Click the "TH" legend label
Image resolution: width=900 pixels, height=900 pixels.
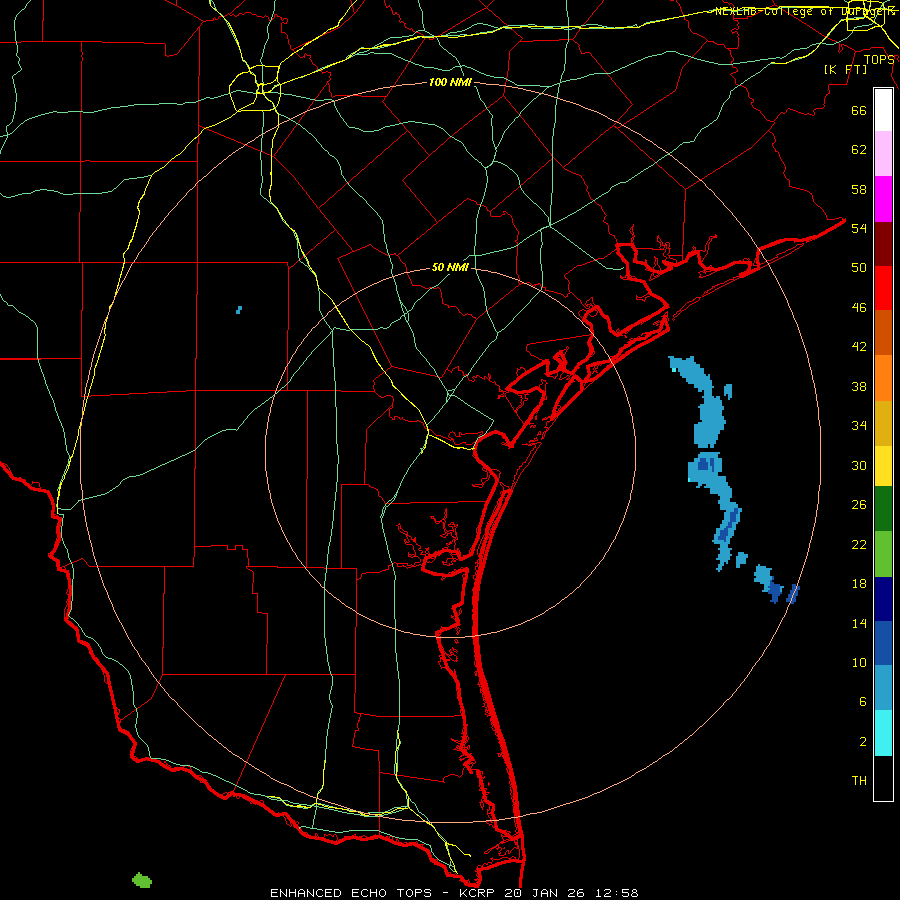pos(859,781)
